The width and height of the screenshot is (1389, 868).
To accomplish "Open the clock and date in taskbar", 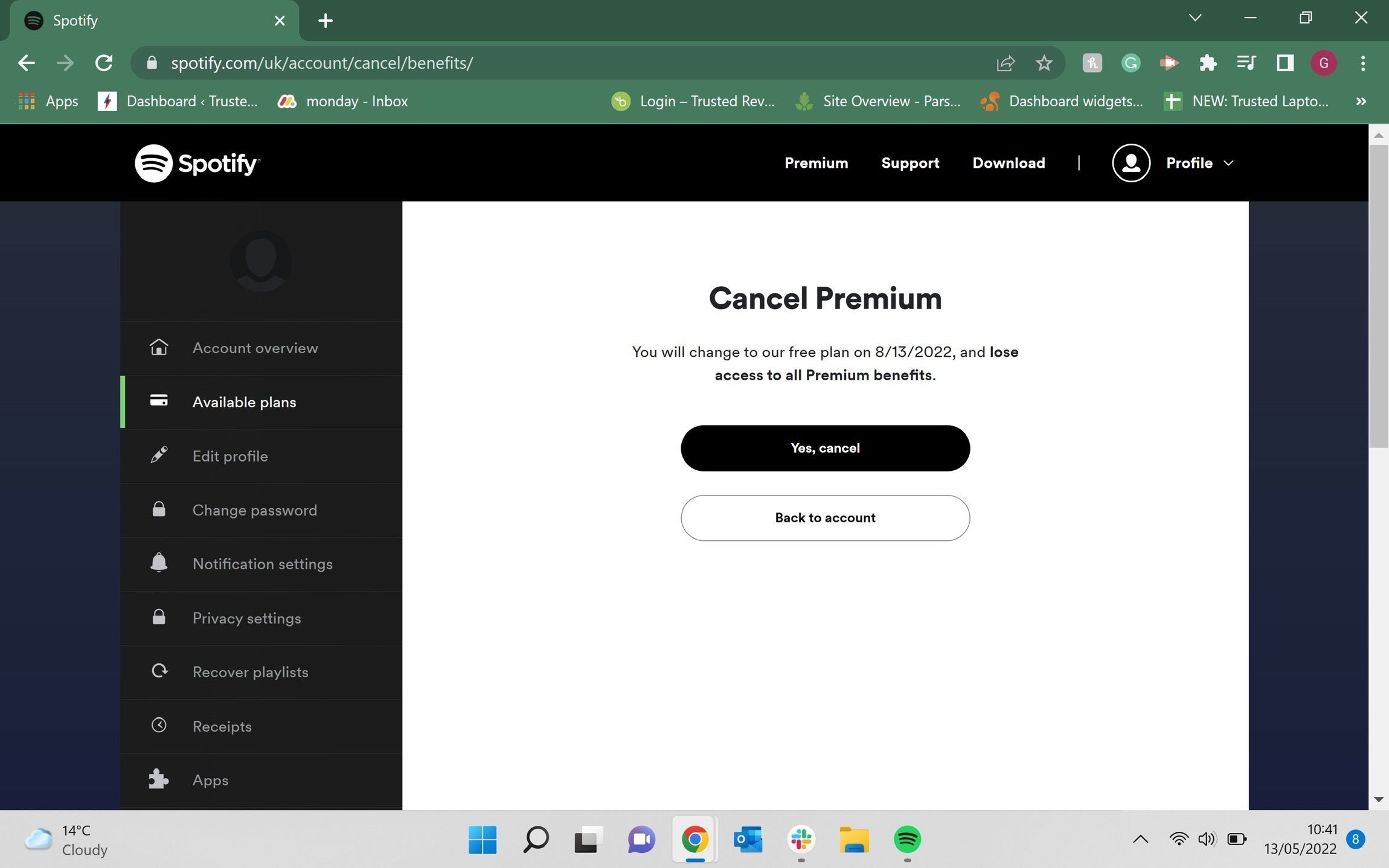I will coord(1300,839).
